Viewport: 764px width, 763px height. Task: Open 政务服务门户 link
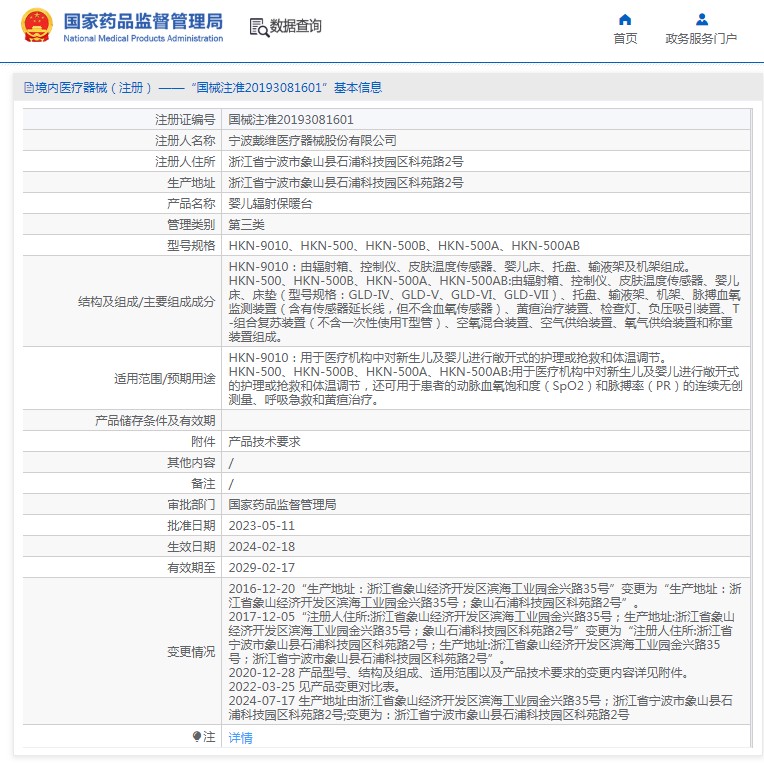[701, 38]
